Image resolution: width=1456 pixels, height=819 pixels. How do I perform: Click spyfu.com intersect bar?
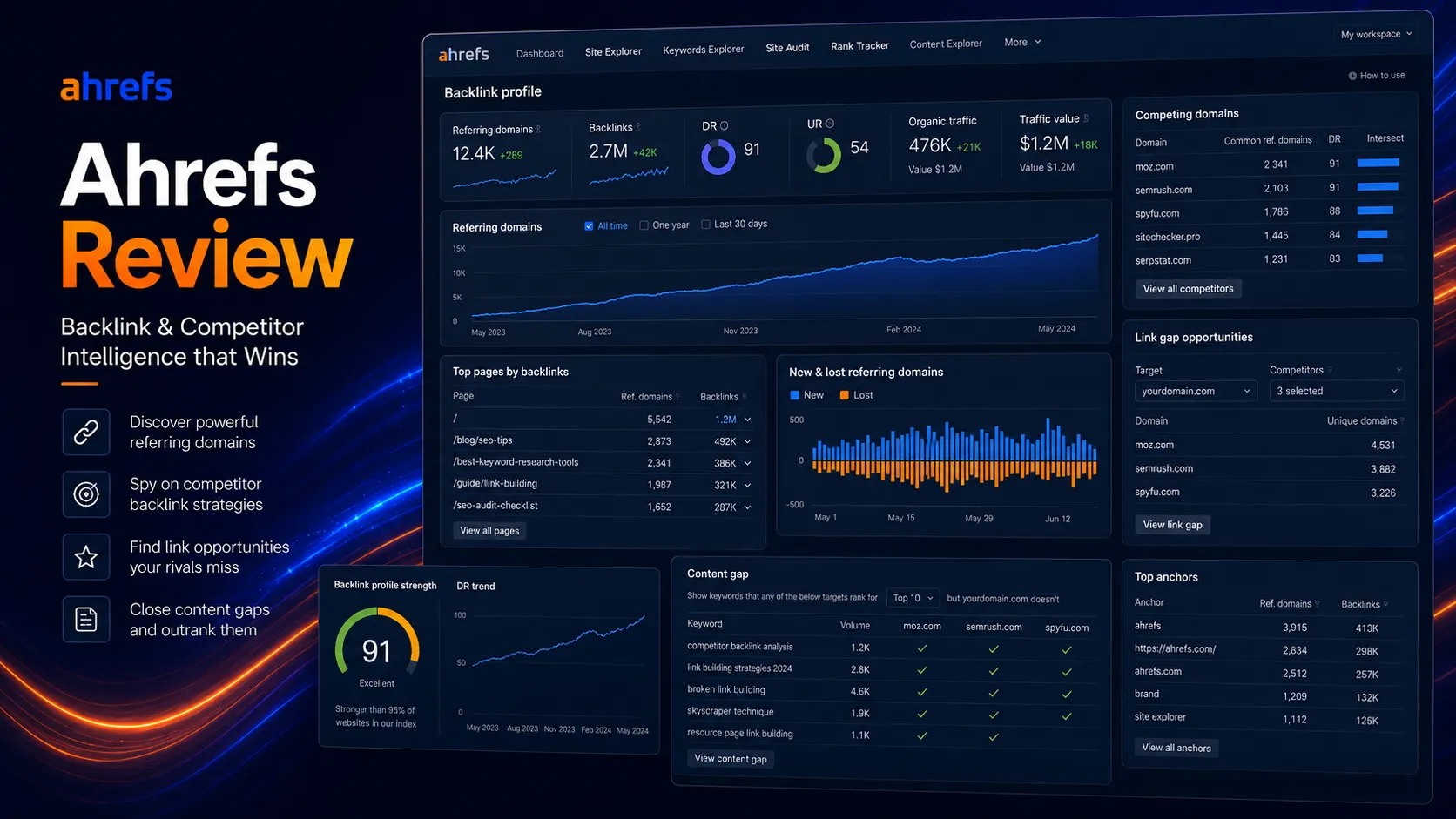pos(1376,211)
